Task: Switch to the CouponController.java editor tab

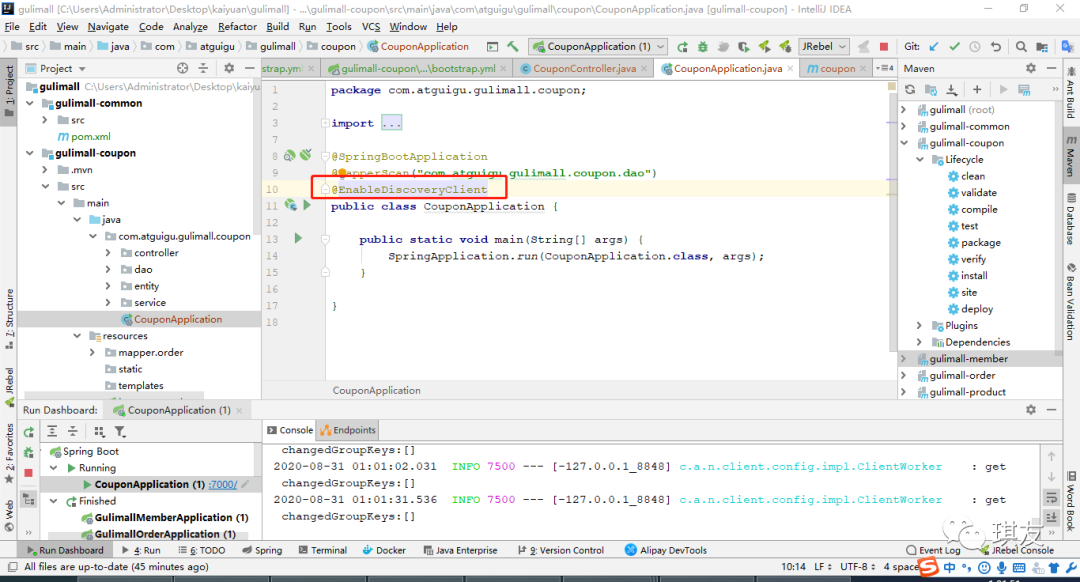Action: tap(583, 69)
